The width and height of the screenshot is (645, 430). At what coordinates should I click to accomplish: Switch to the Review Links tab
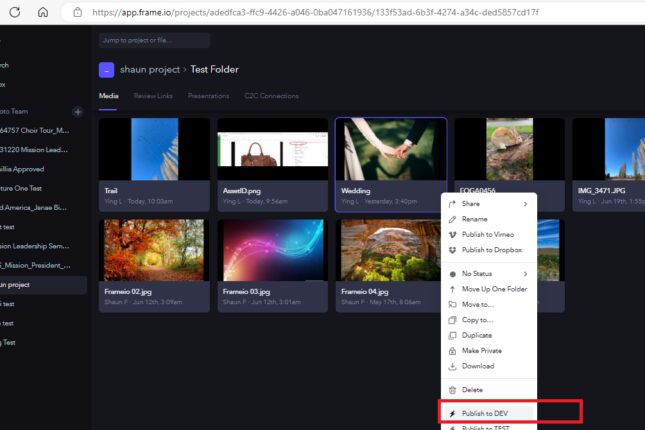coord(153,96)
